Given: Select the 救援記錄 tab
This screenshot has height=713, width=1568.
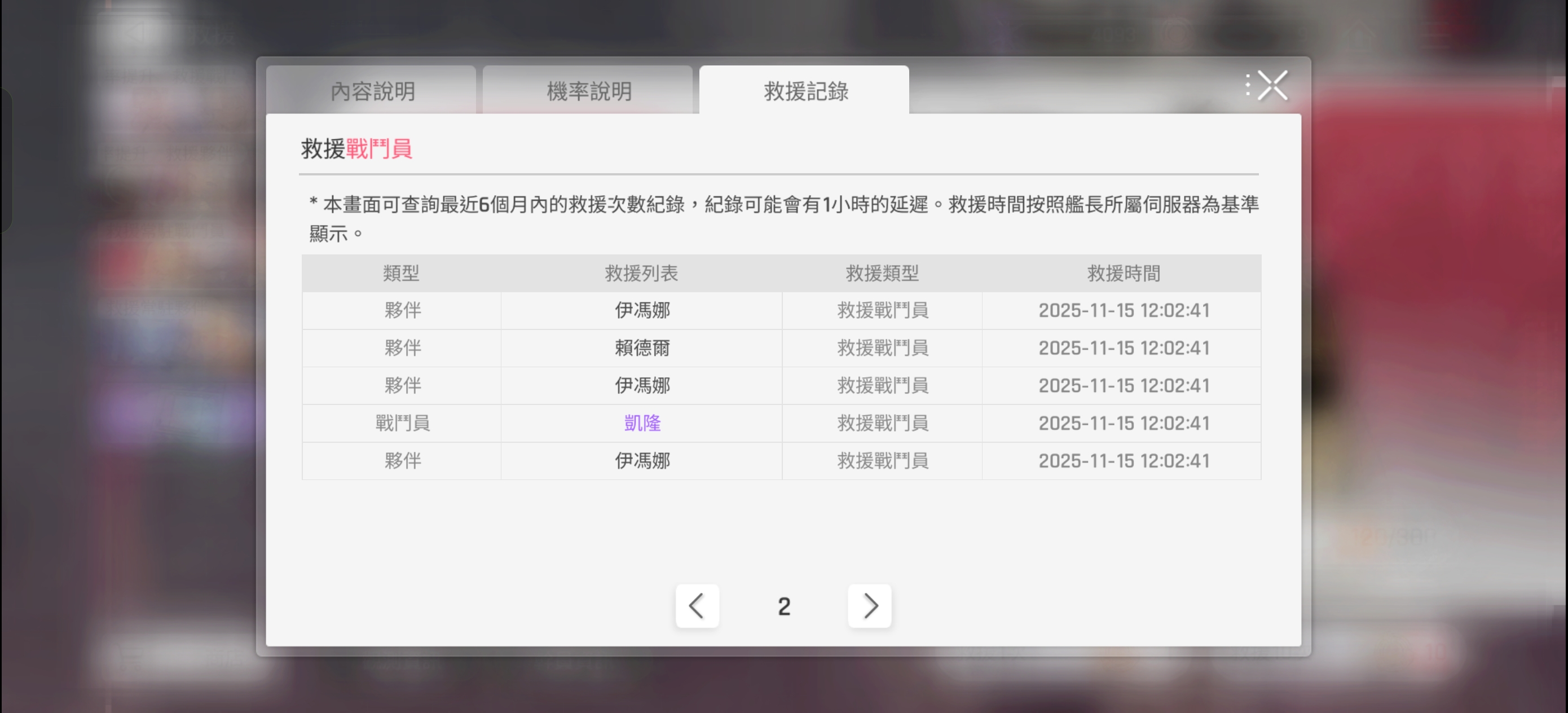Looking at the screenshot, I should click(805, 91).
